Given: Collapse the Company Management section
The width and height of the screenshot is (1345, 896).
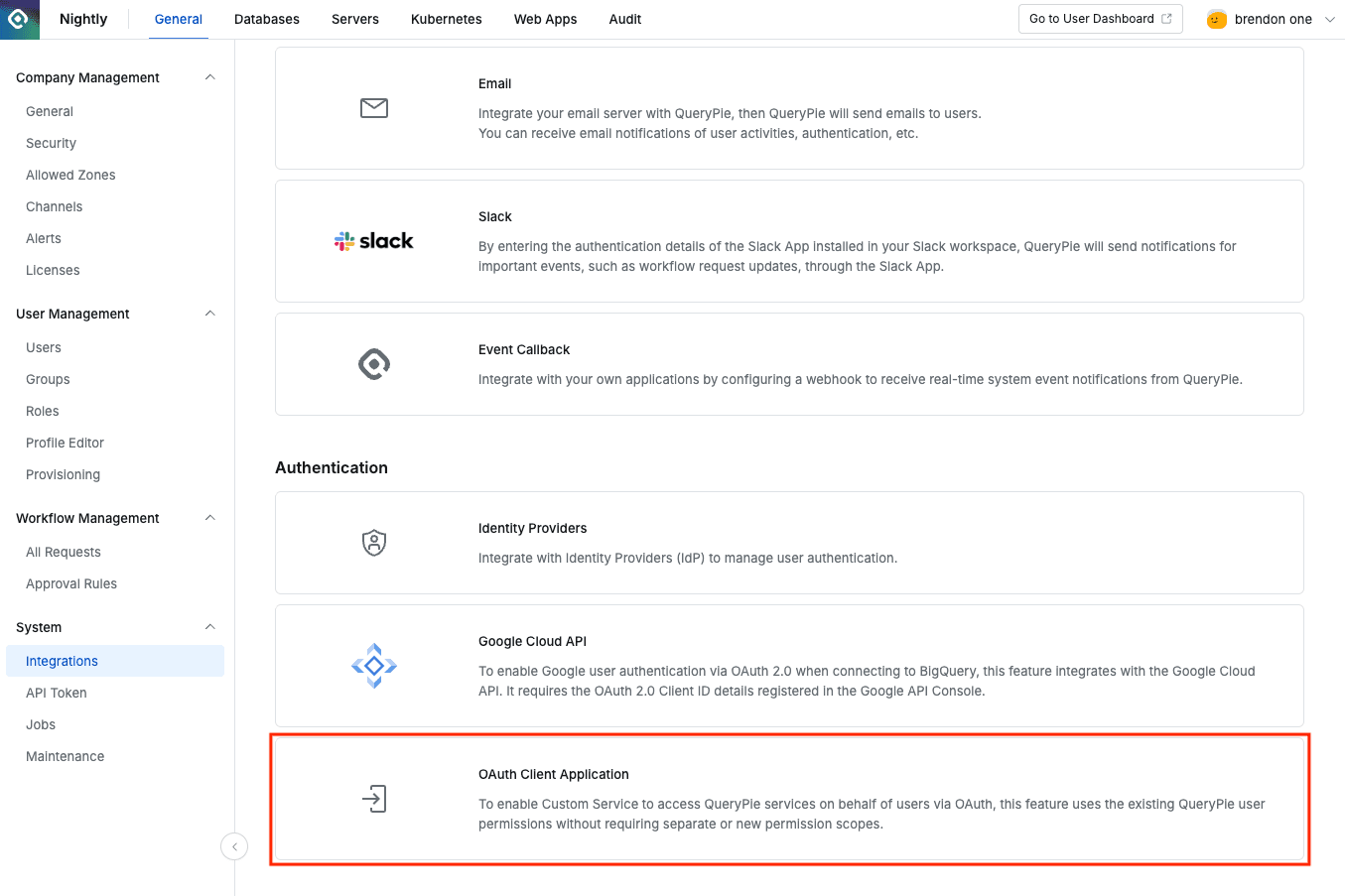Looking at the screenshot, I should coord(209,76).
